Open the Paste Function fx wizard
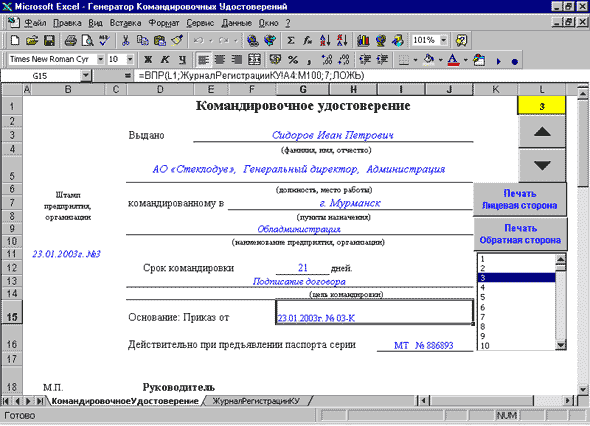 307,40
